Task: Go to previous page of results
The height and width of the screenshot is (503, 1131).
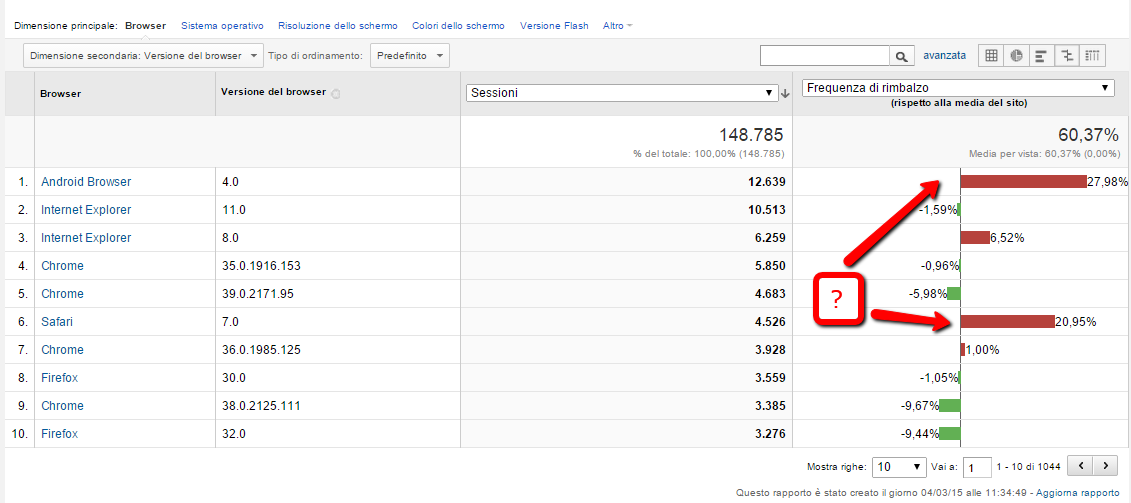Action: [x=1080, y=466]
